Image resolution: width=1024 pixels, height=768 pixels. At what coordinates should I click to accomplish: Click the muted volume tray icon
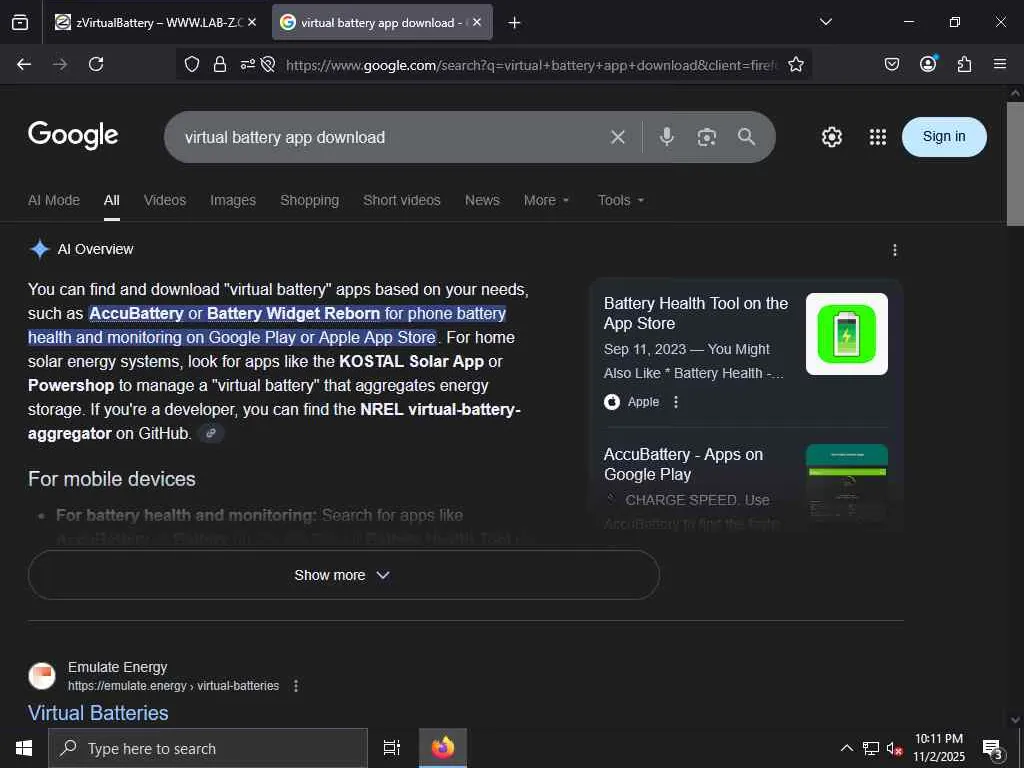coord(894,748)
